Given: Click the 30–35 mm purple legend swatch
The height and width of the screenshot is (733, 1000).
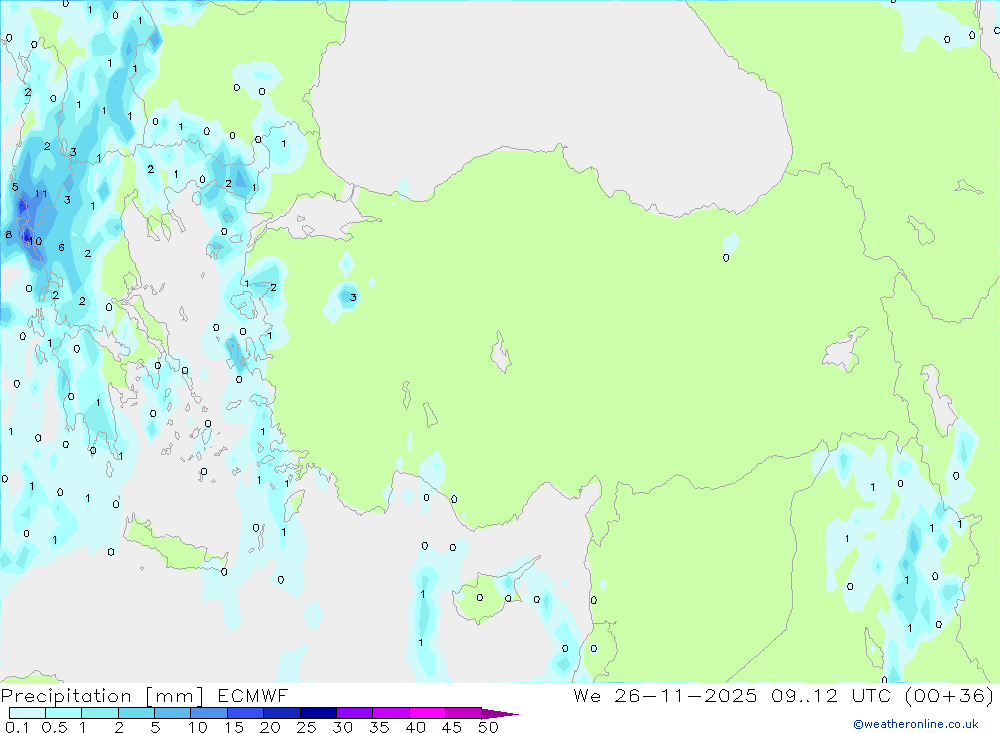Looking at the screenshot, I should click(355, 713).
